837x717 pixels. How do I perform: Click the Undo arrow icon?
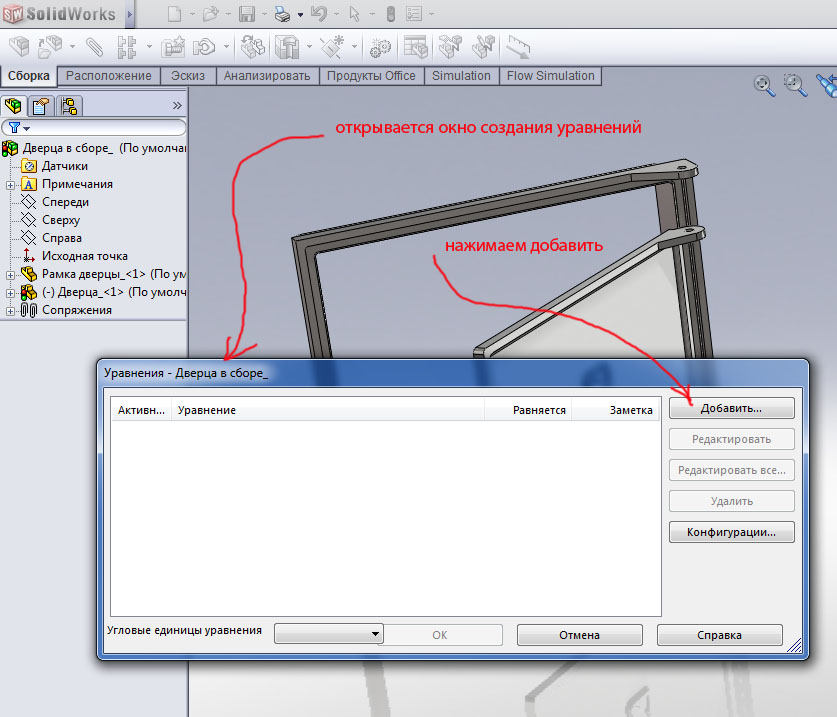pos(318,14)
